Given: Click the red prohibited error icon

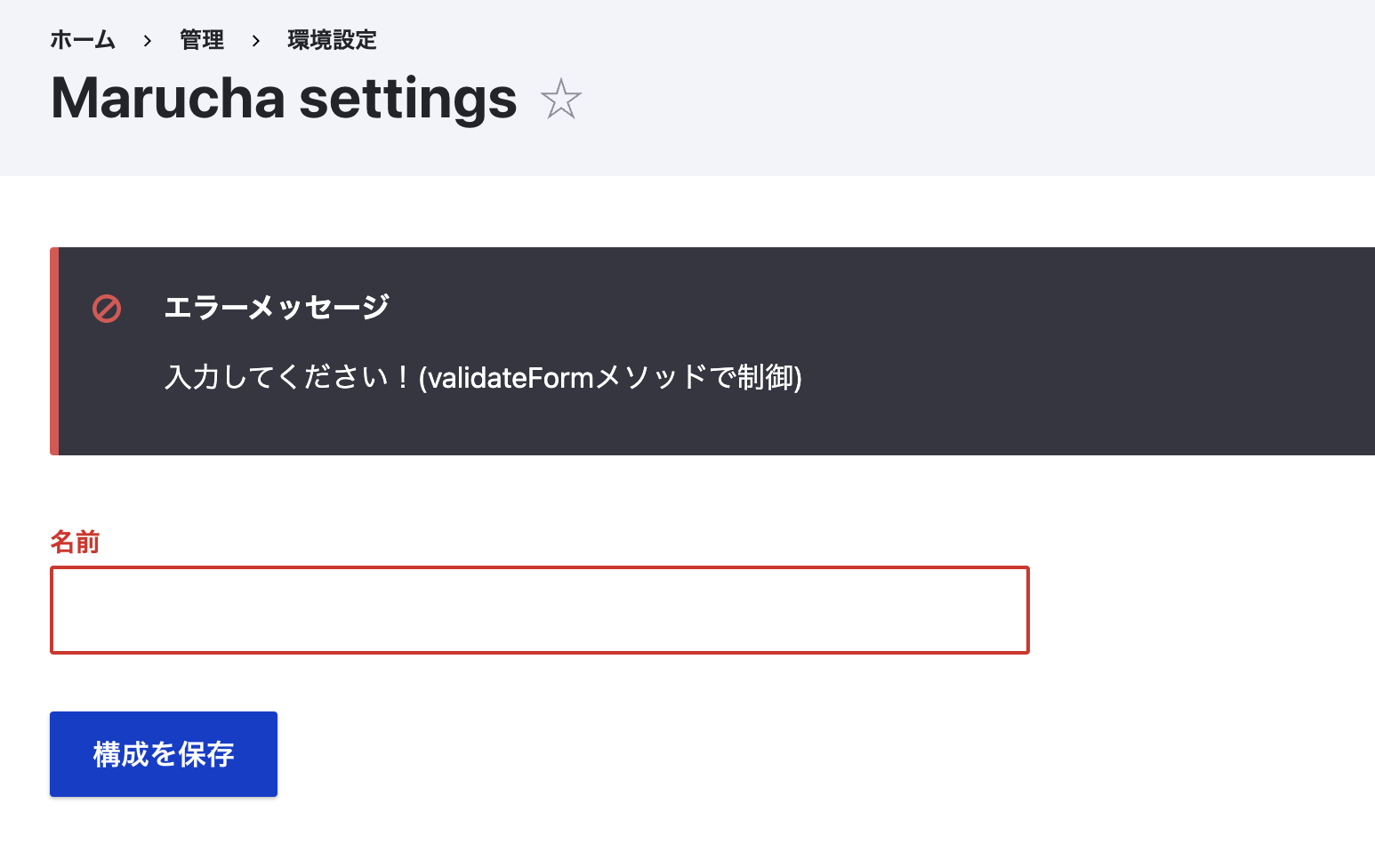Looking at the screenshot, I should (107, 309).
